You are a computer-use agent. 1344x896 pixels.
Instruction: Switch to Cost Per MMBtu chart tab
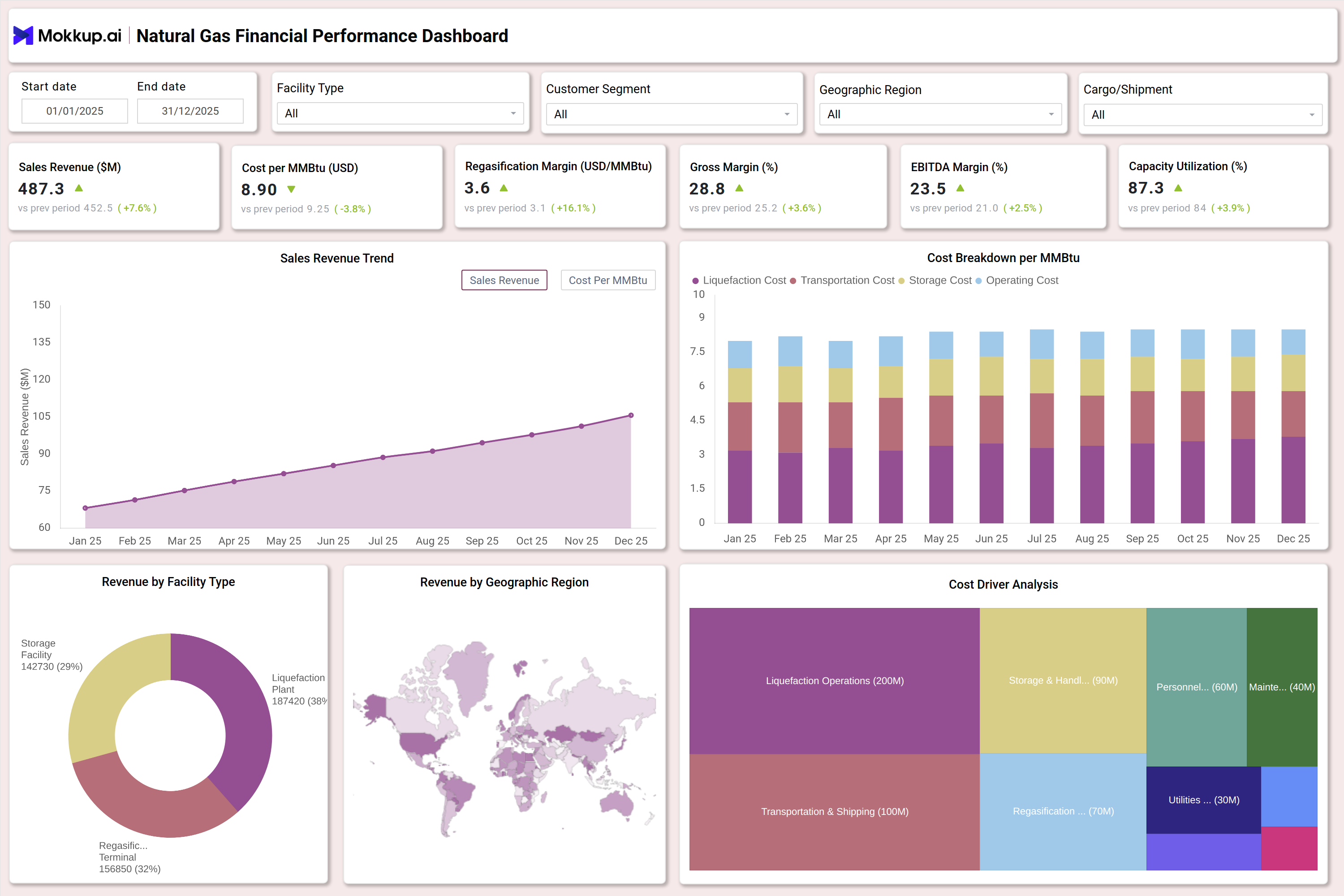pyautogui.click(x=608, y=280)
